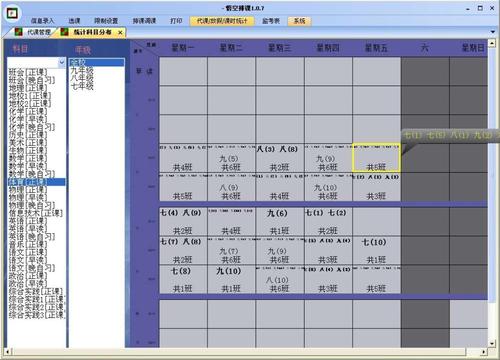The height and width of the screenshot is (360, 500).
Task: Open the 打印 menu
Action: (x=176, y=21)
